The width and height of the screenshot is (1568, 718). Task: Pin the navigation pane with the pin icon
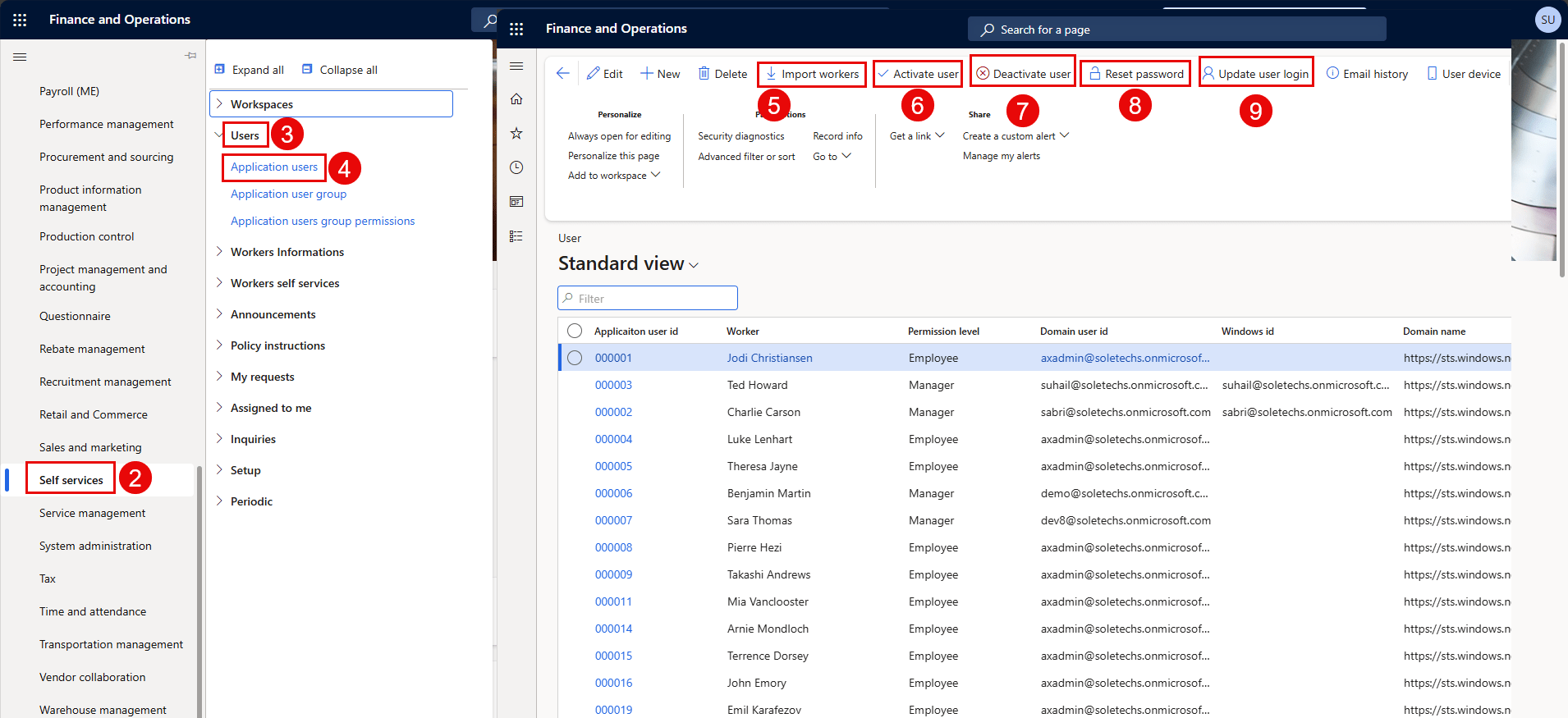(190, 56)
